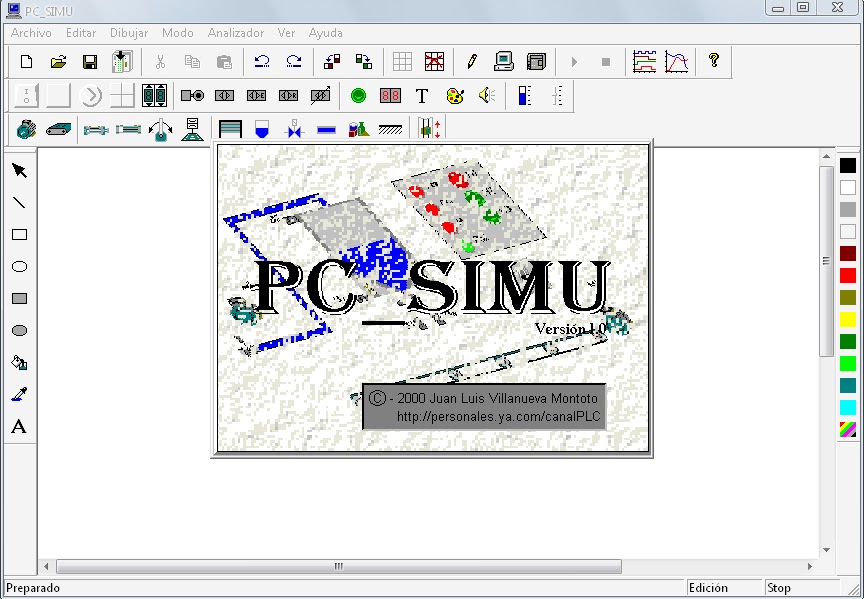Pick the red color swatch

click(847, 276)
